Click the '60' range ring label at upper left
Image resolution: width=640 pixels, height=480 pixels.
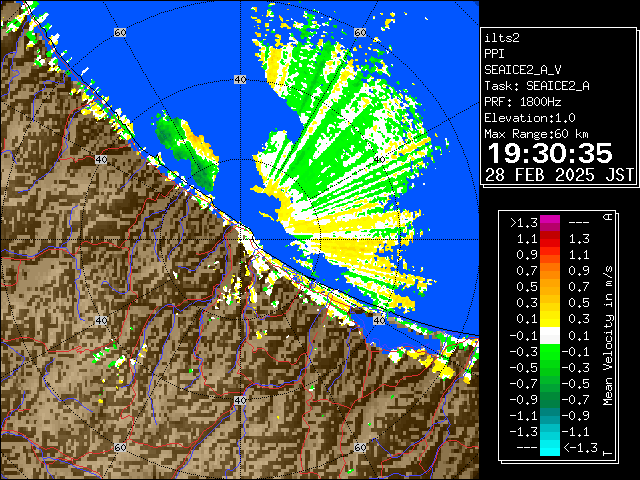120,32
